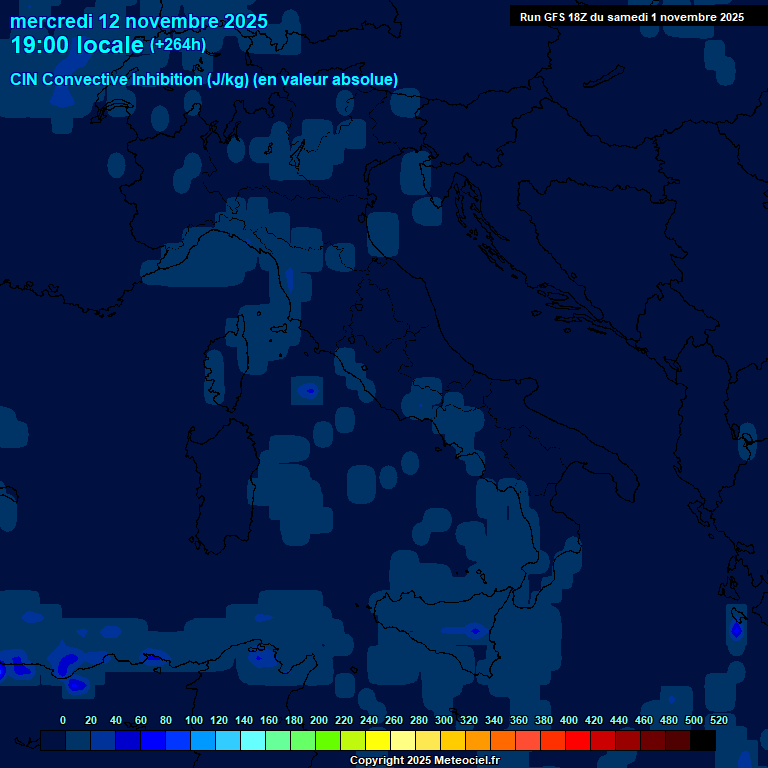The width and height of the screenshot is (768, 768).
Task: Select the '260' legend value
Action: (394, 720)
